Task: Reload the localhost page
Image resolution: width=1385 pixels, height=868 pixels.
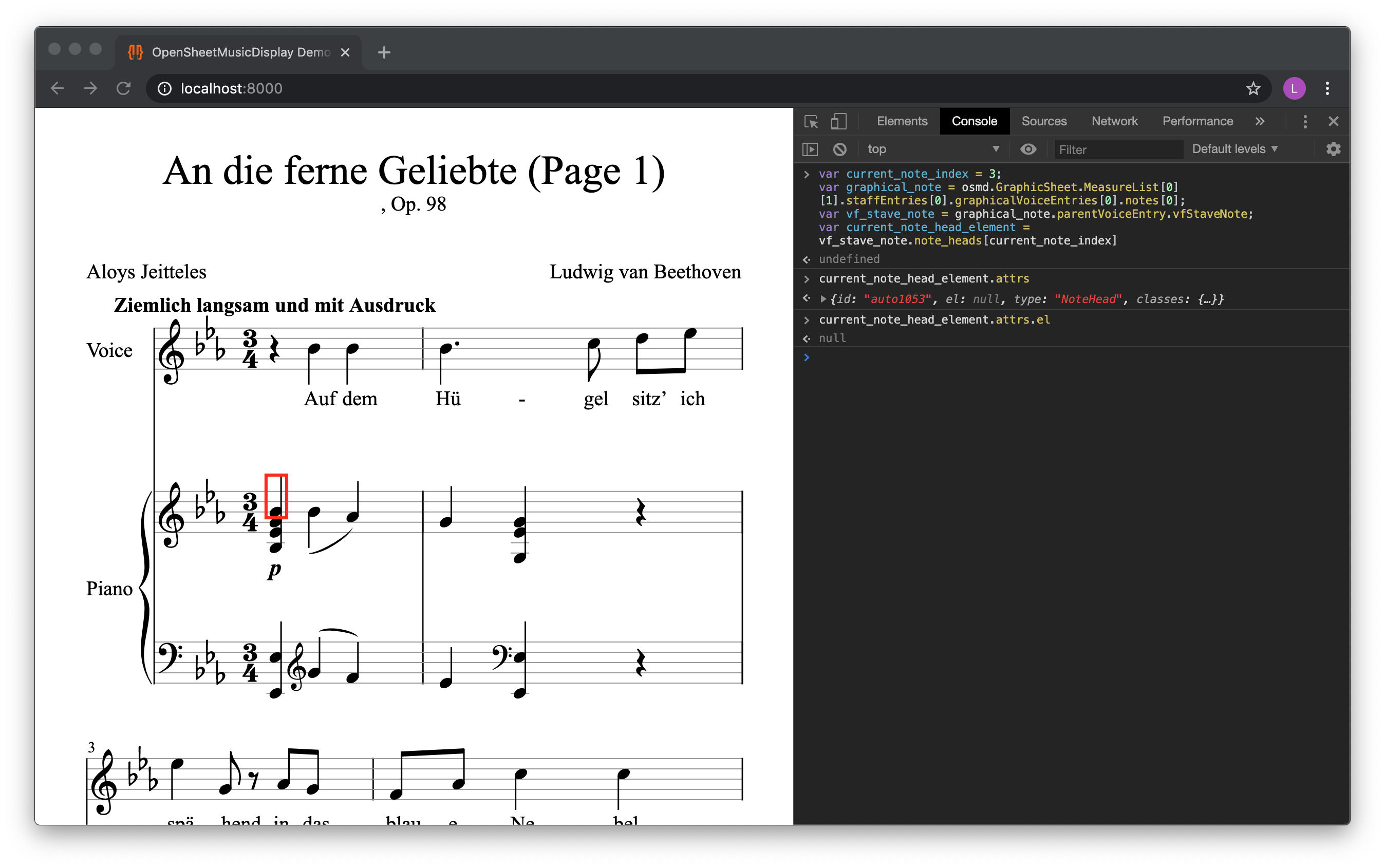Action: point(124,88)
